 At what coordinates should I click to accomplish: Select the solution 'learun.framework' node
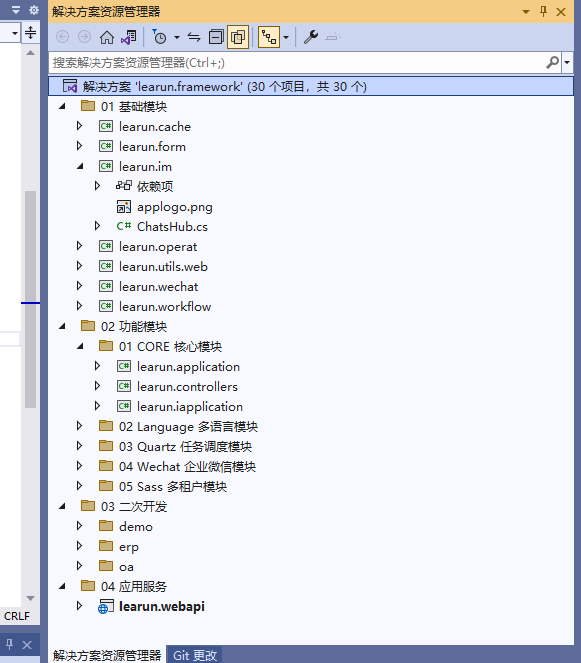click(x=311, y=86)
